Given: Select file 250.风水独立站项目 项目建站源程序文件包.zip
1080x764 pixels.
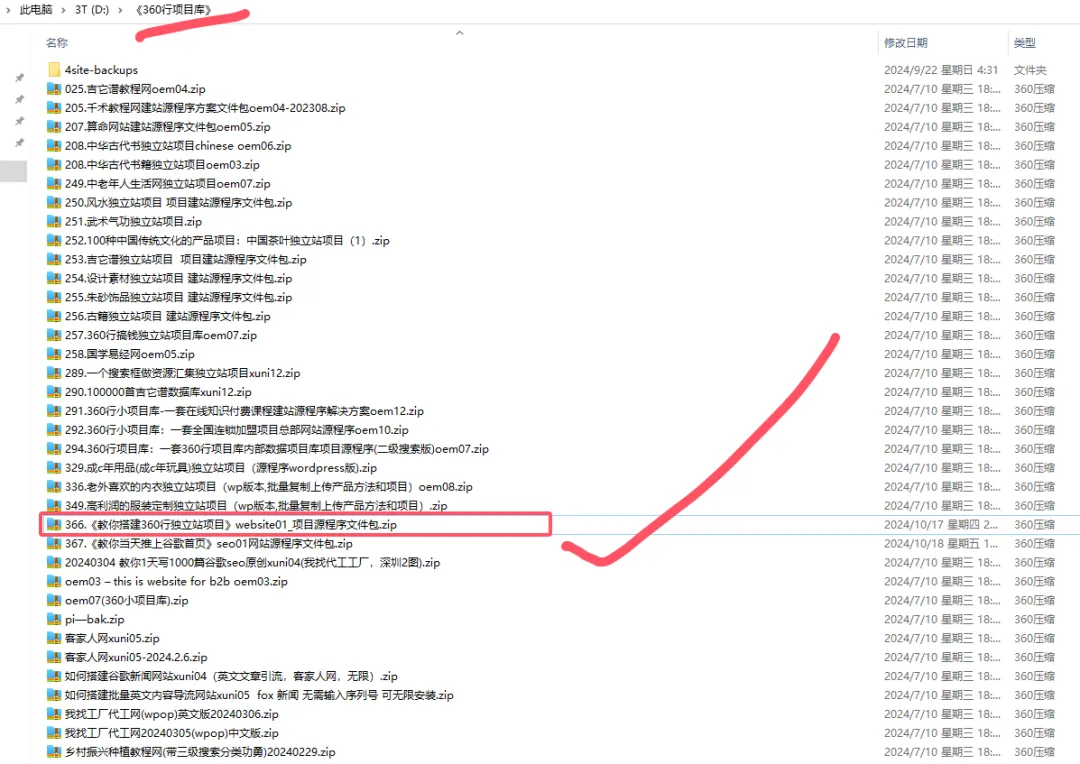Looking at the screenshot, I should pos(178,203).
